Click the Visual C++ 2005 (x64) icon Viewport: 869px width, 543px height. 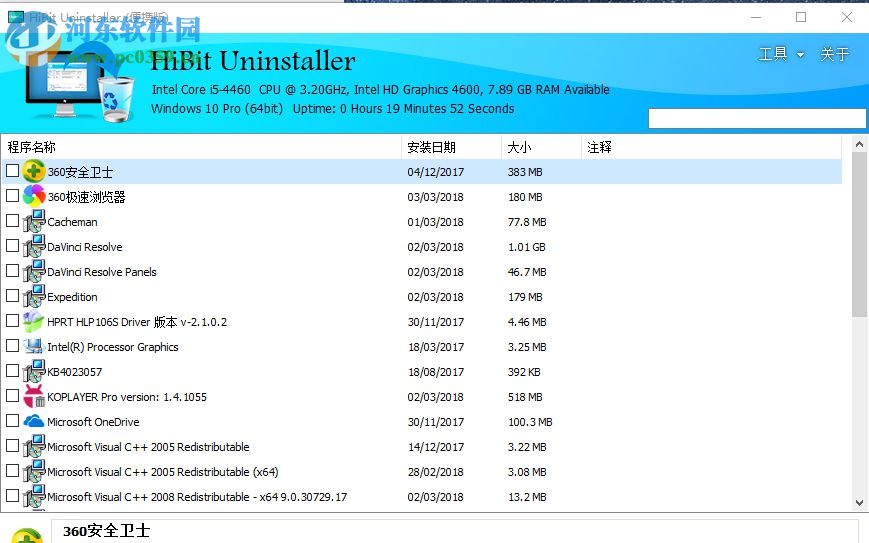pos(34,471)
